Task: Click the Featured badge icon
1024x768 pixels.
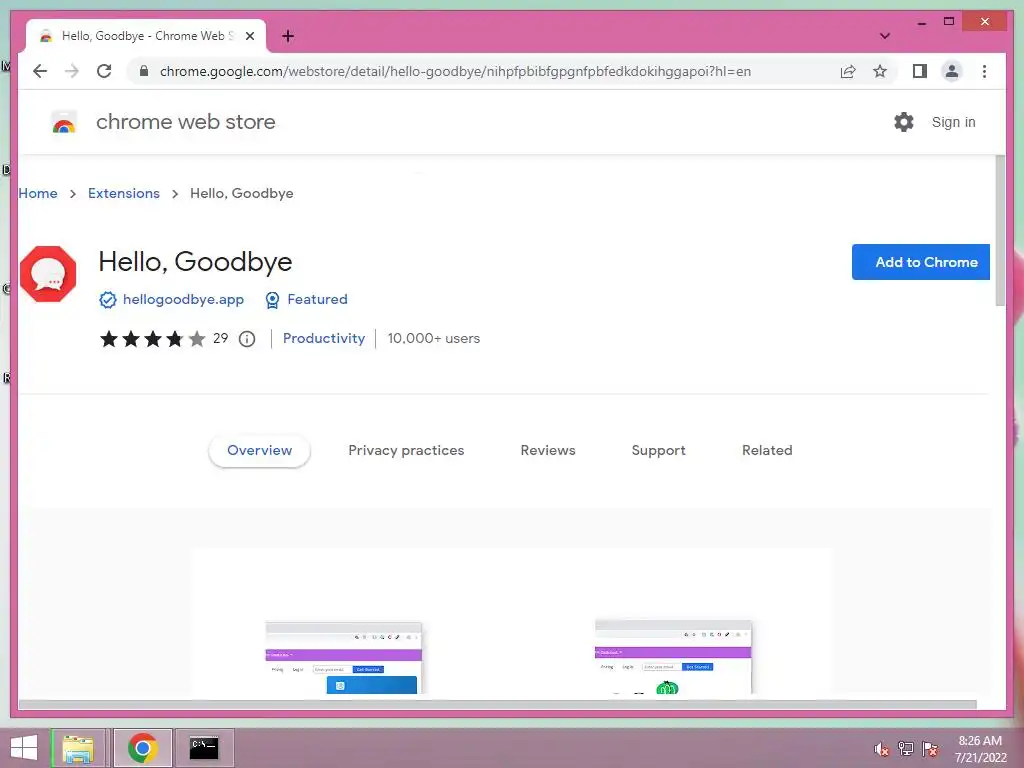Action: pyautogui.click(x=272, y=300)
